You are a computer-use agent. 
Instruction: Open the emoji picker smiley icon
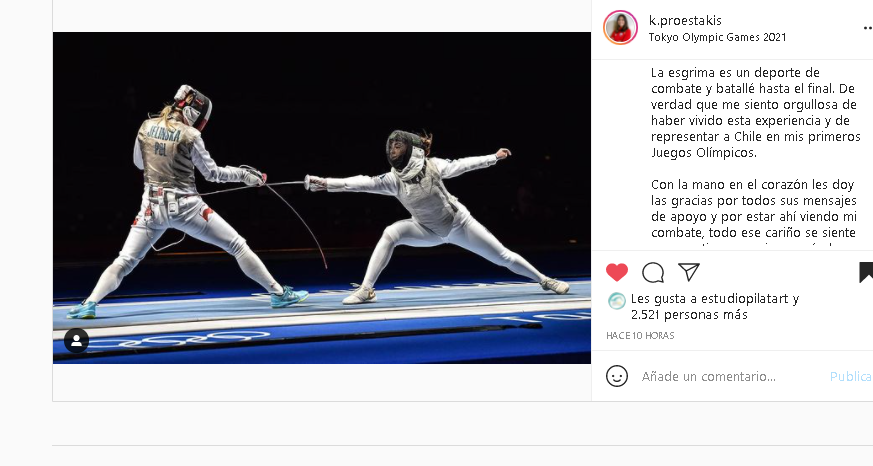pyautogui.click(x=617, y=376)
